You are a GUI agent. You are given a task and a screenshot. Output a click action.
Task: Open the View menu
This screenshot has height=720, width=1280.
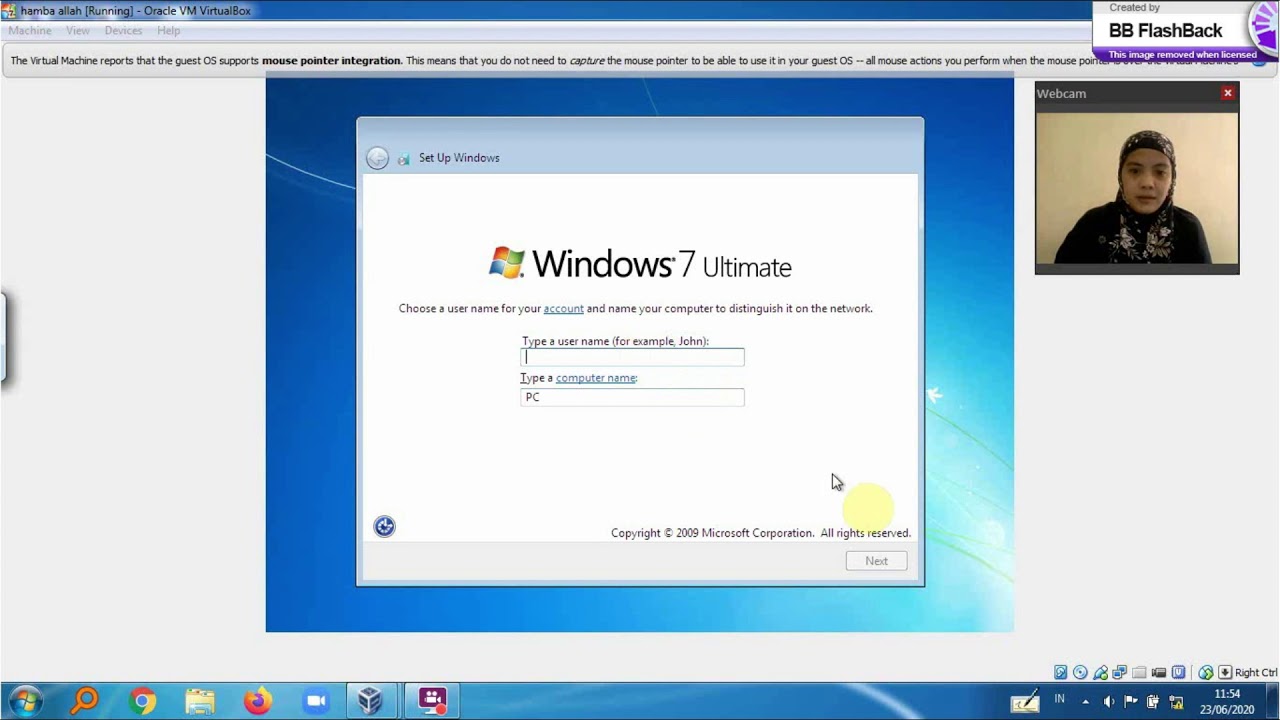coord(78,30)
